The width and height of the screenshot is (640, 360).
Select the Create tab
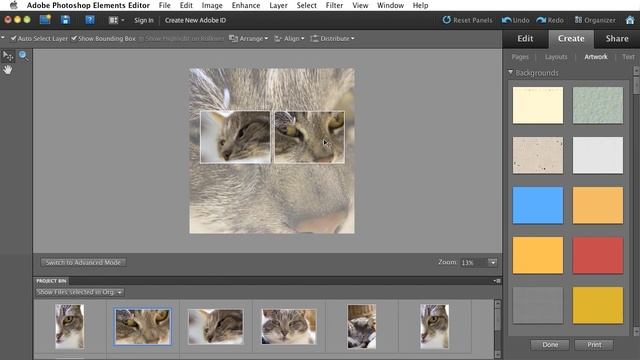pyautogui.click(x=571, y=38)
